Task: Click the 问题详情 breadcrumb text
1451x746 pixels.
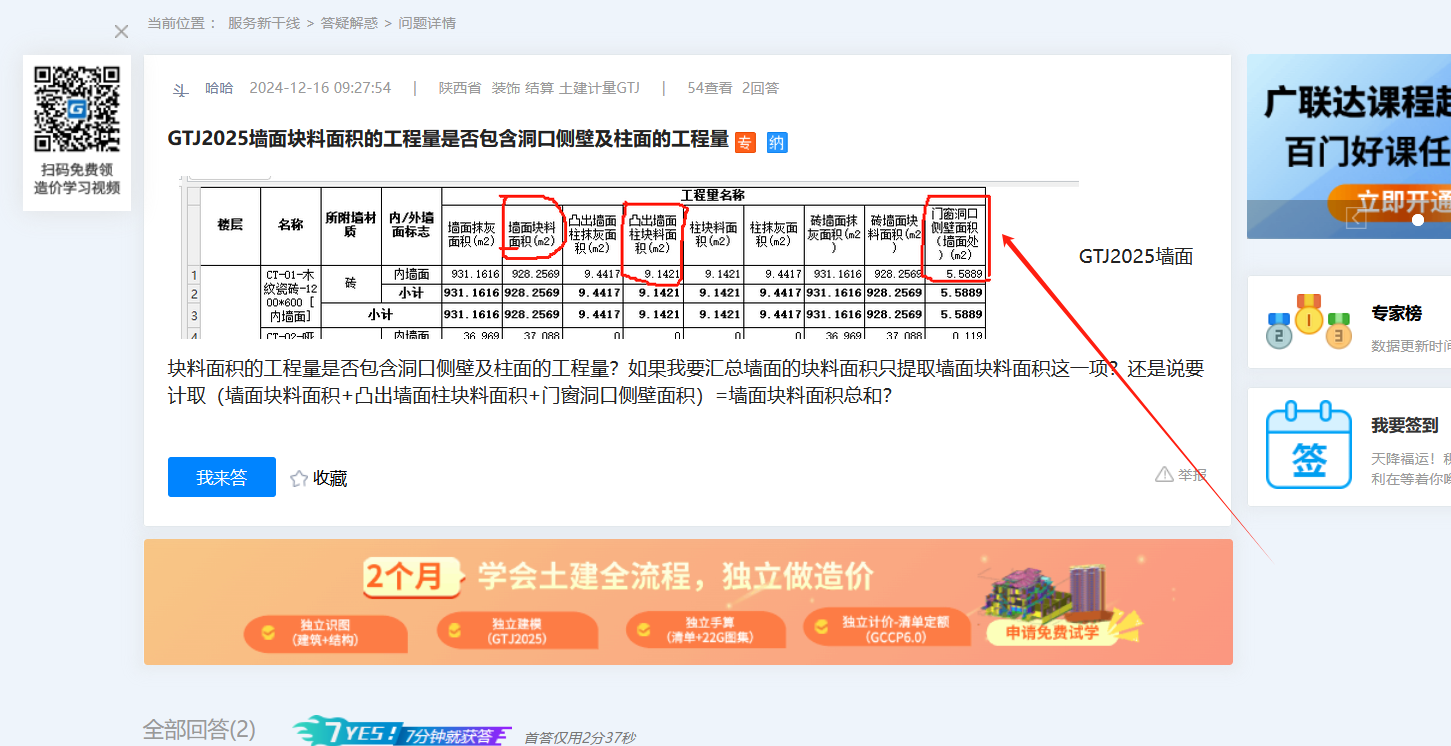Action: pyautogui.click(x=427, y=23)
